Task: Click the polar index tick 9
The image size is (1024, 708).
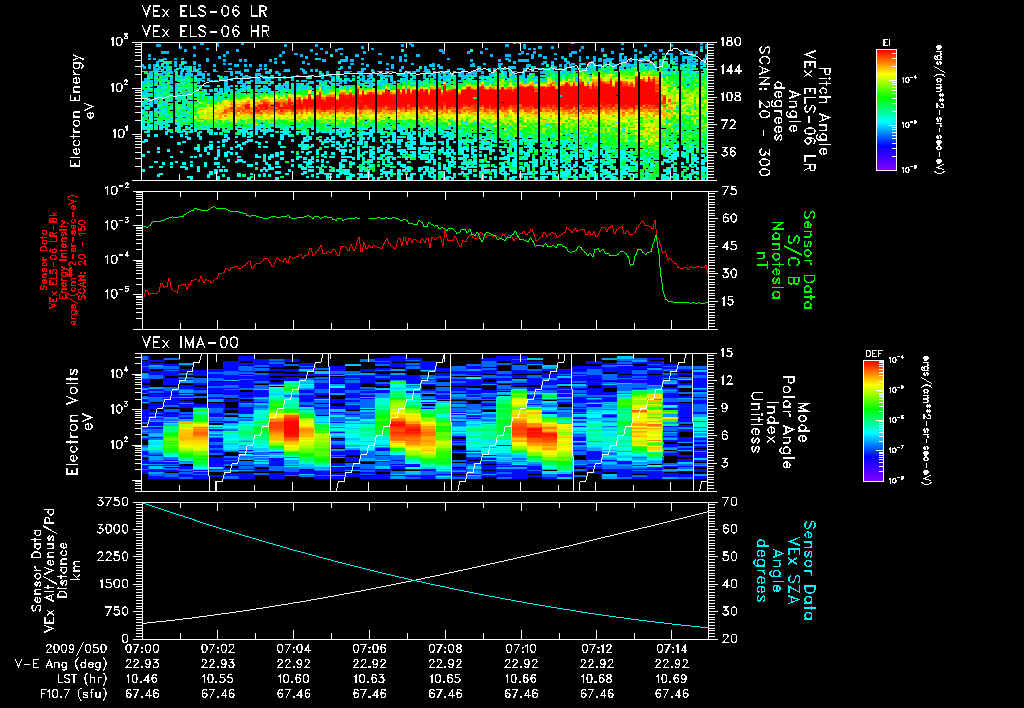Action: pyautogui.click(x=724, y=408)
